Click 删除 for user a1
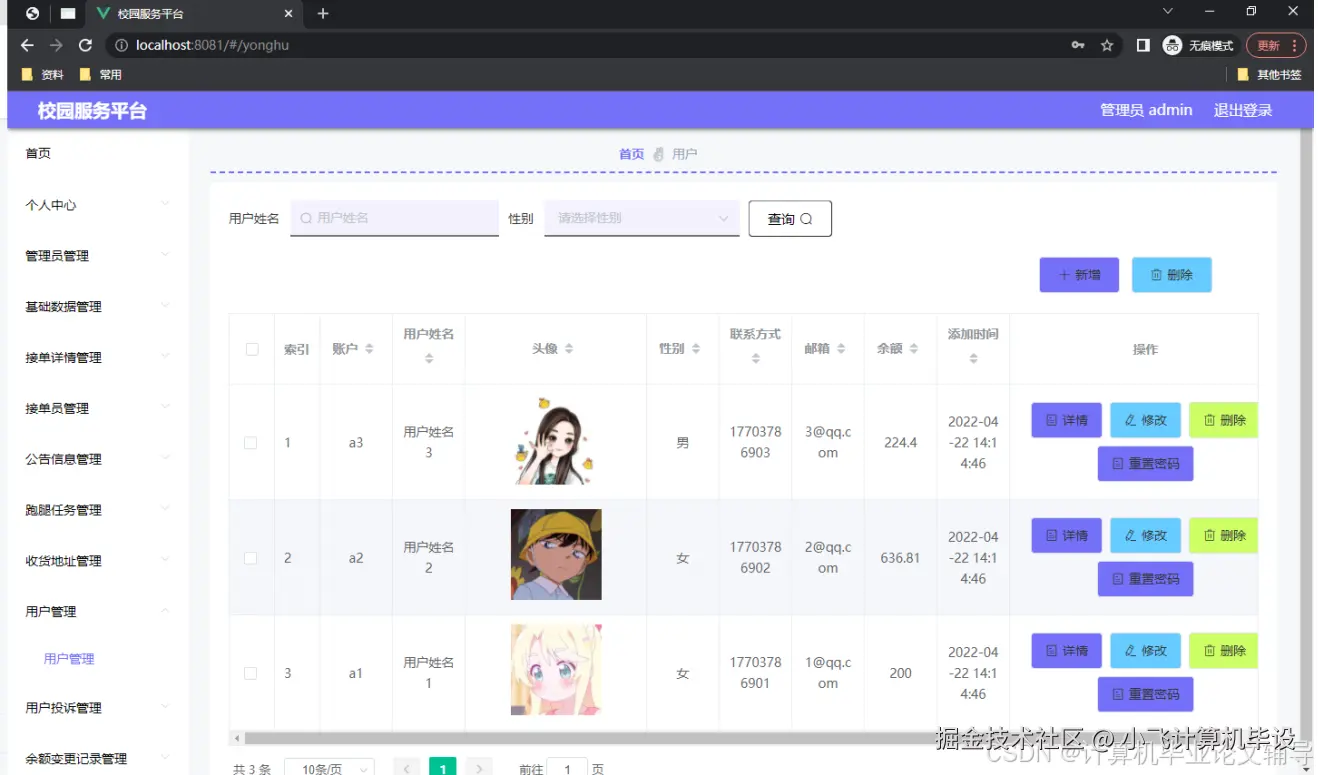The width and height of the screenshot is (1318, 775). pyautogui.click(x=1224, y=650)
